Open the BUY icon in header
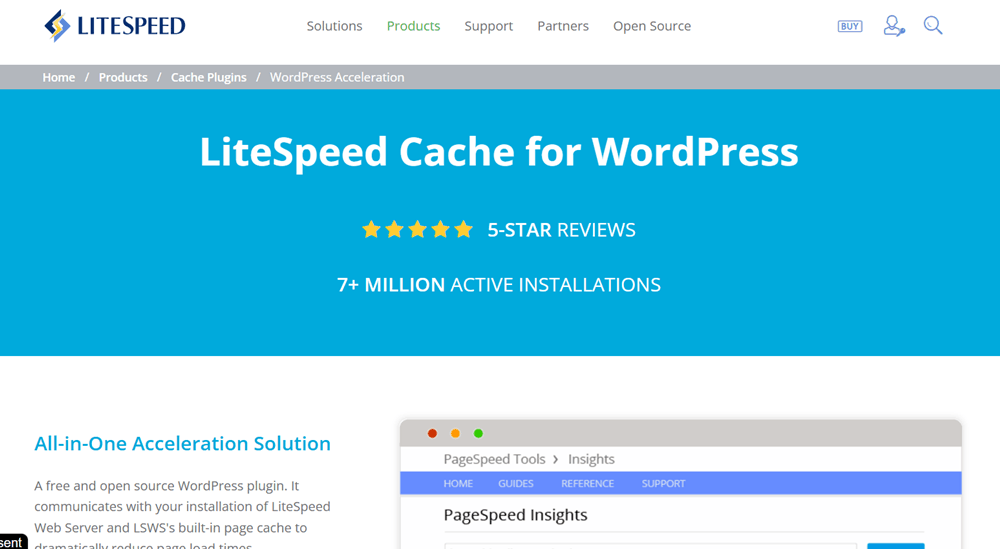Screen dimensions: 1000x549 [x=849, y=26]
